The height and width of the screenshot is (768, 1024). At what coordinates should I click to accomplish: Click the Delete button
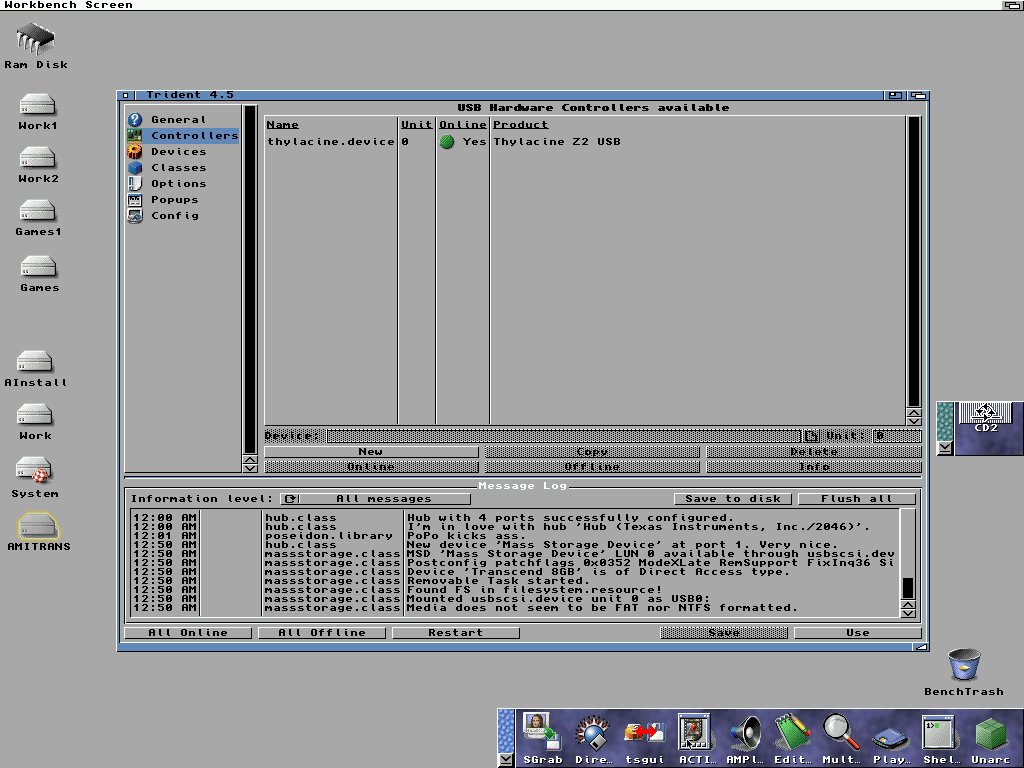[814, 451]
